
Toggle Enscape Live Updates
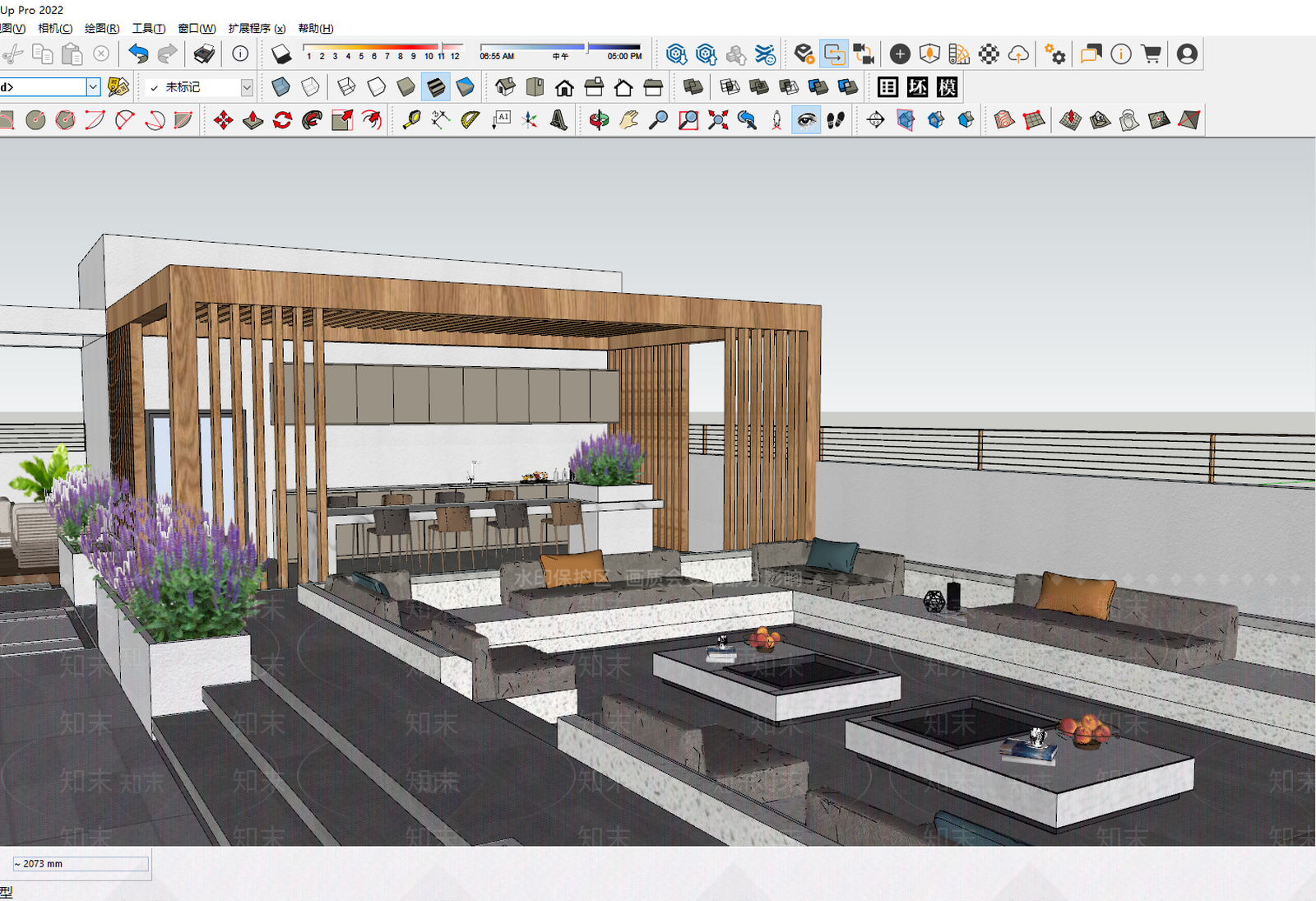pos(834,54)
